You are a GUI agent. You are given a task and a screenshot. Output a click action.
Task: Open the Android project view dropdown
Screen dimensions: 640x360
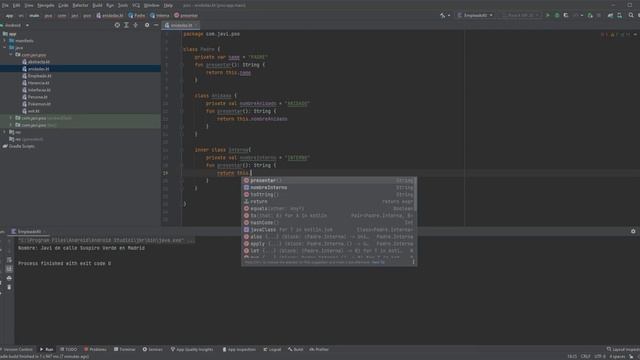coord(16,25)
